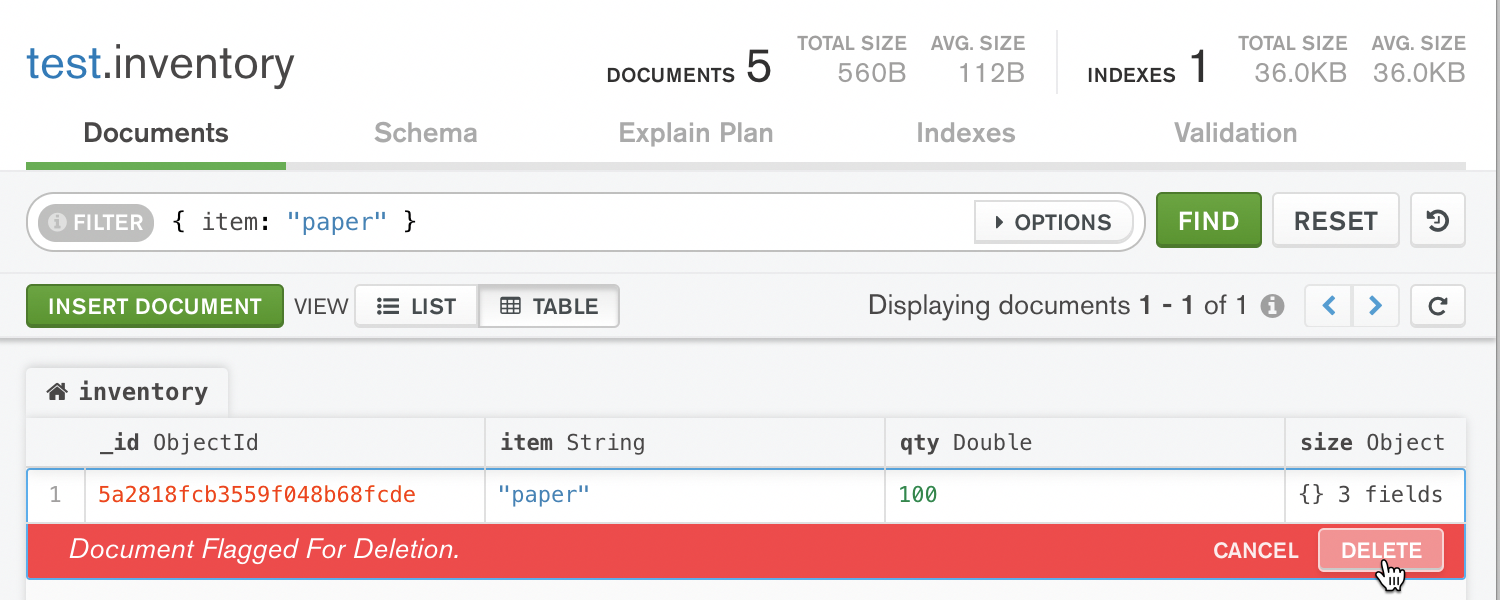Image resolution: width=1500 pixels, height=600 pixels.
Task: Click the refresh documents icon
Action: click(x=1437, y=306)
